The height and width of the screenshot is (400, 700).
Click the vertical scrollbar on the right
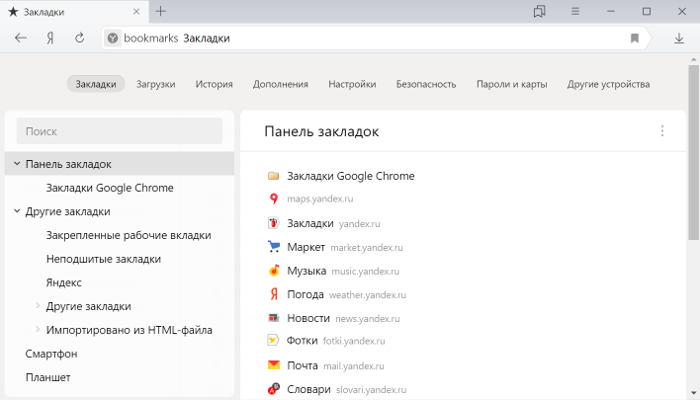point(693,150)
